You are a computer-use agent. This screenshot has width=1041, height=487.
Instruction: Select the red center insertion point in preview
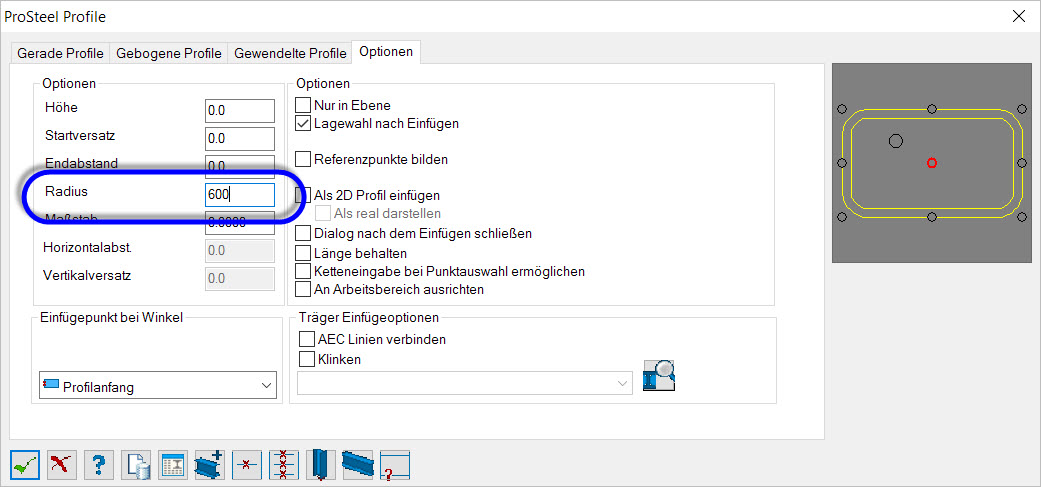coord(931,163)
